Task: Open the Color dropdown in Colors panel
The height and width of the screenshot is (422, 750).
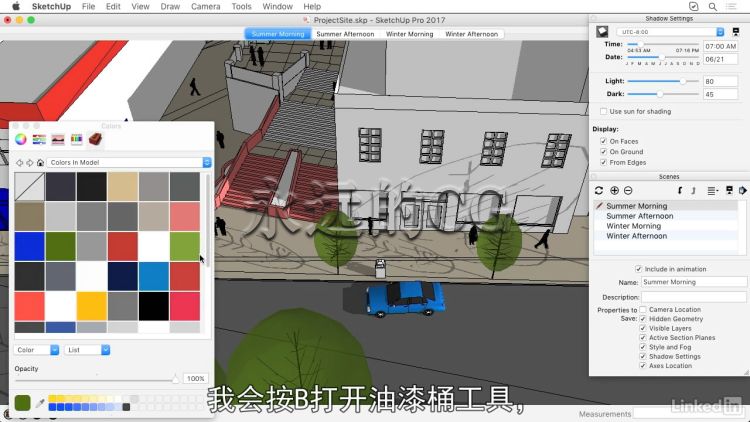Action: 36,350
